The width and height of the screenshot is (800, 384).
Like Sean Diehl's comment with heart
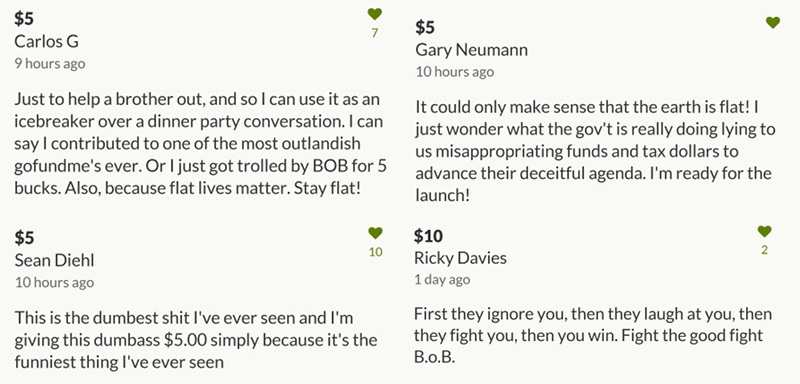pos(375,233)
